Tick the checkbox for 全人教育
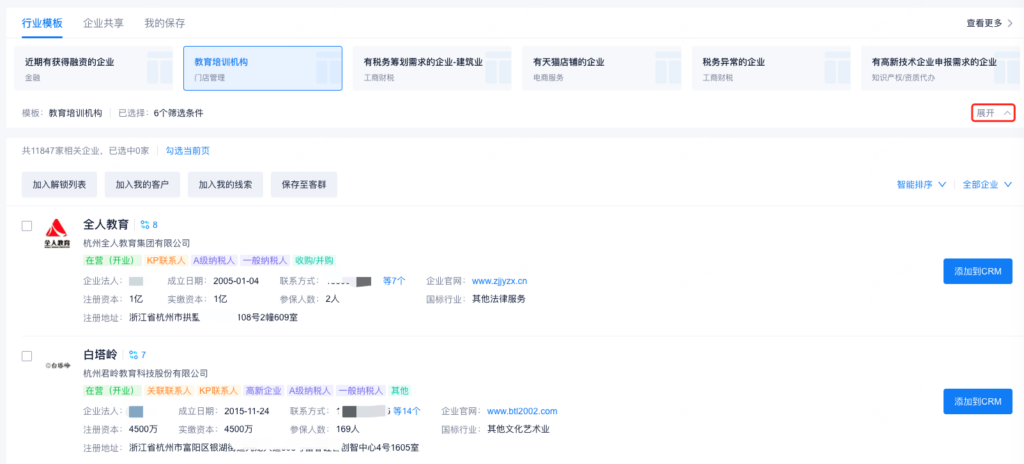The height and width of the screenshot is (464, 1024). [27, 226]
